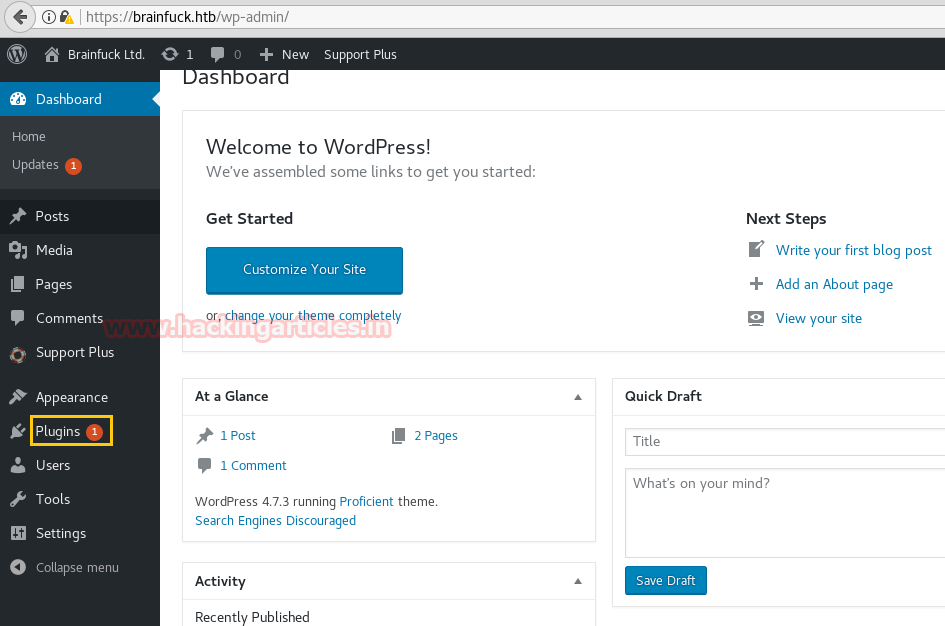Focus the Quick Draft Title field

point(785,442)
